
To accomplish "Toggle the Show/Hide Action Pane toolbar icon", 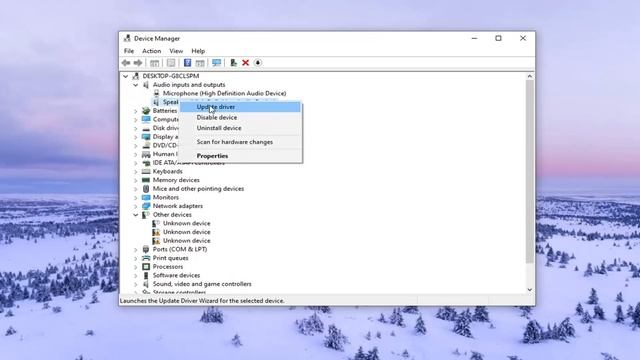I will coord(200,63).
